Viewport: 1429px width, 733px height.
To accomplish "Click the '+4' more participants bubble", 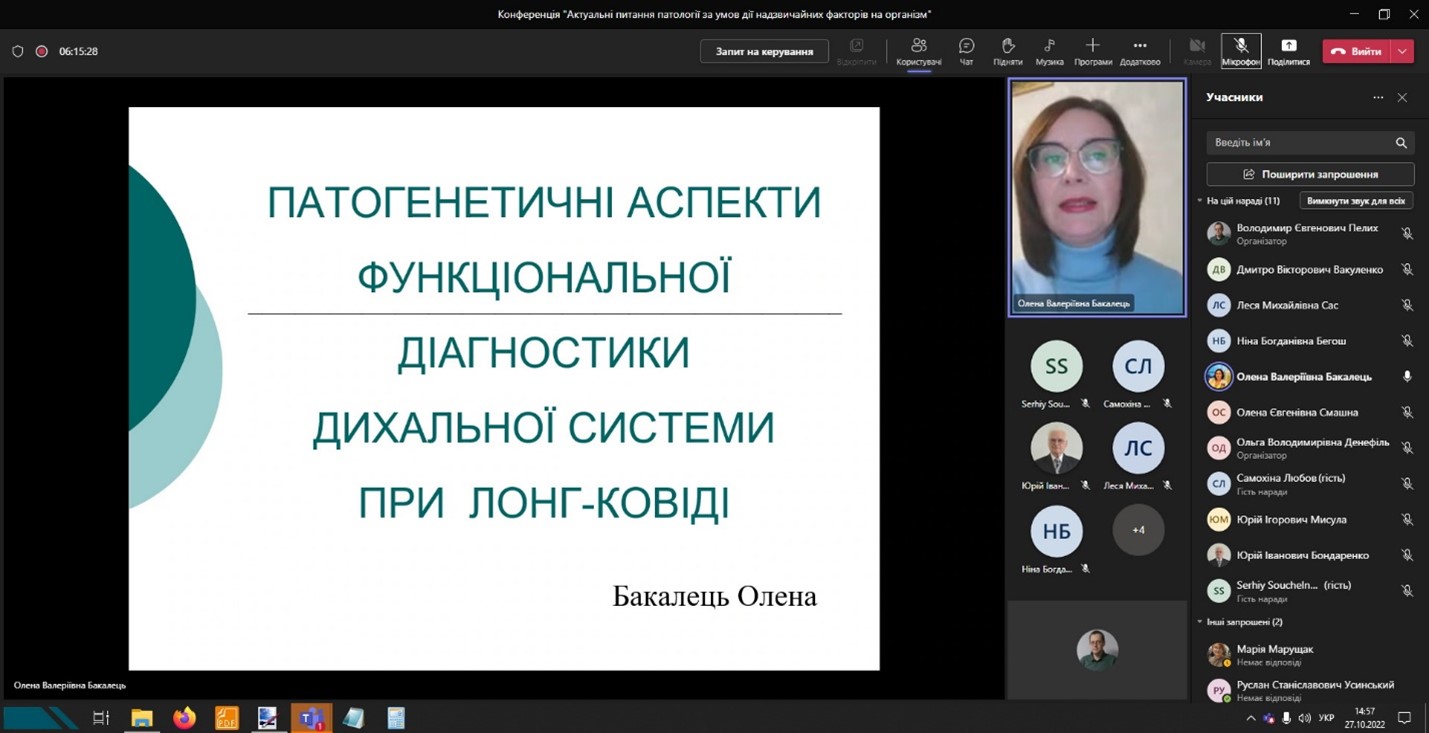I will [x=1138, y=530].
